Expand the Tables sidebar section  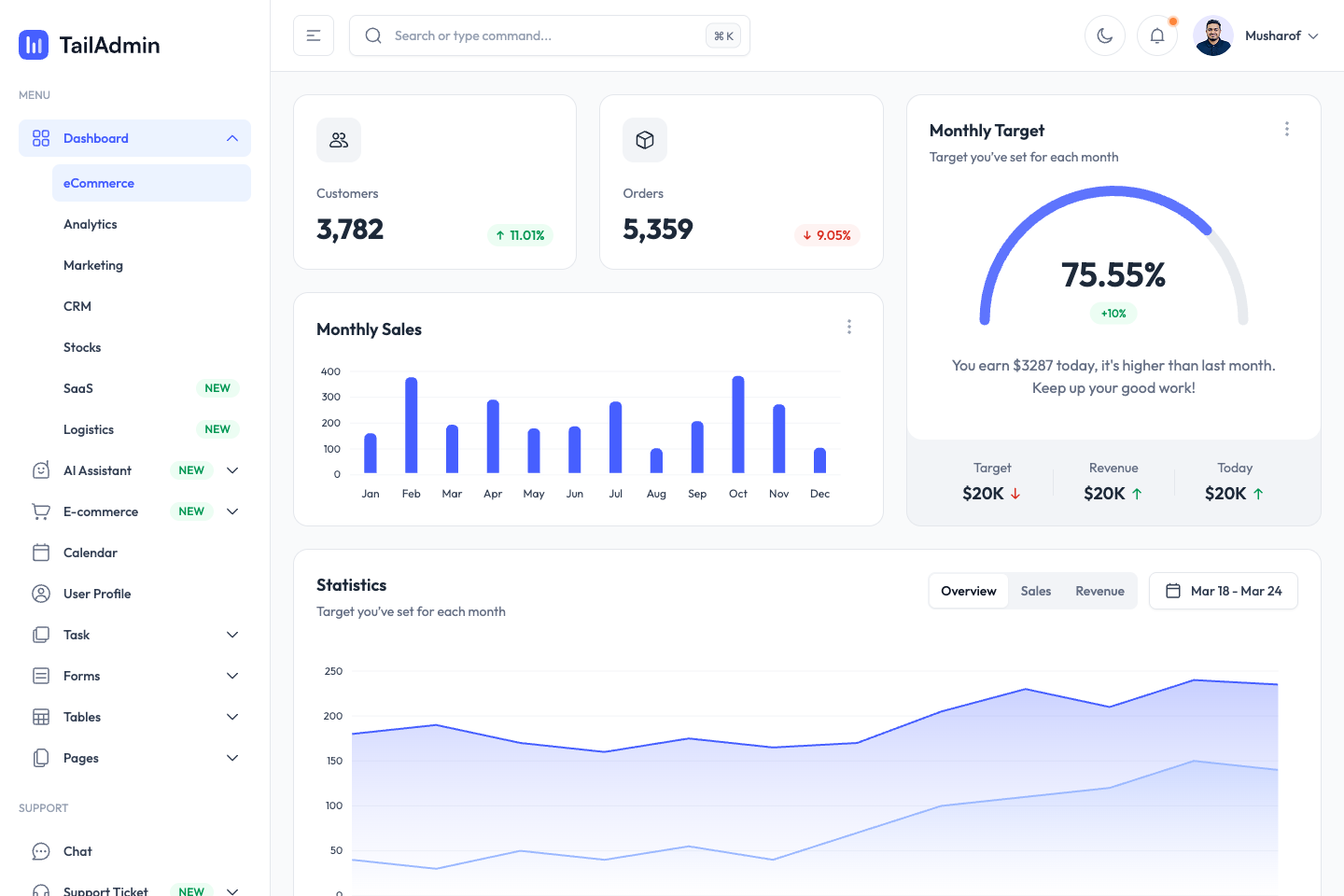(232, 717)
